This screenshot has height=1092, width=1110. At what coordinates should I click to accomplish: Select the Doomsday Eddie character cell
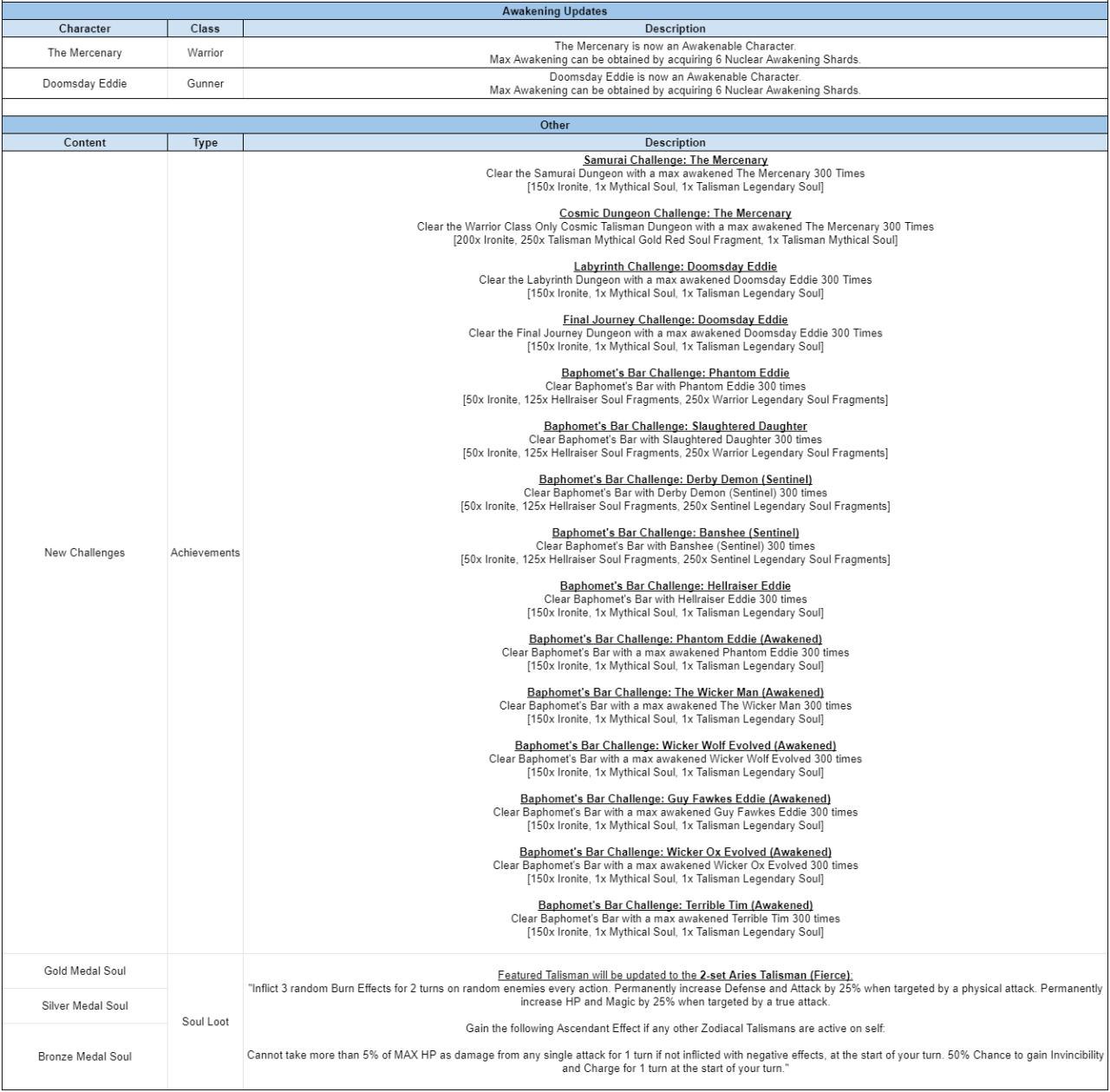point(84,84)
